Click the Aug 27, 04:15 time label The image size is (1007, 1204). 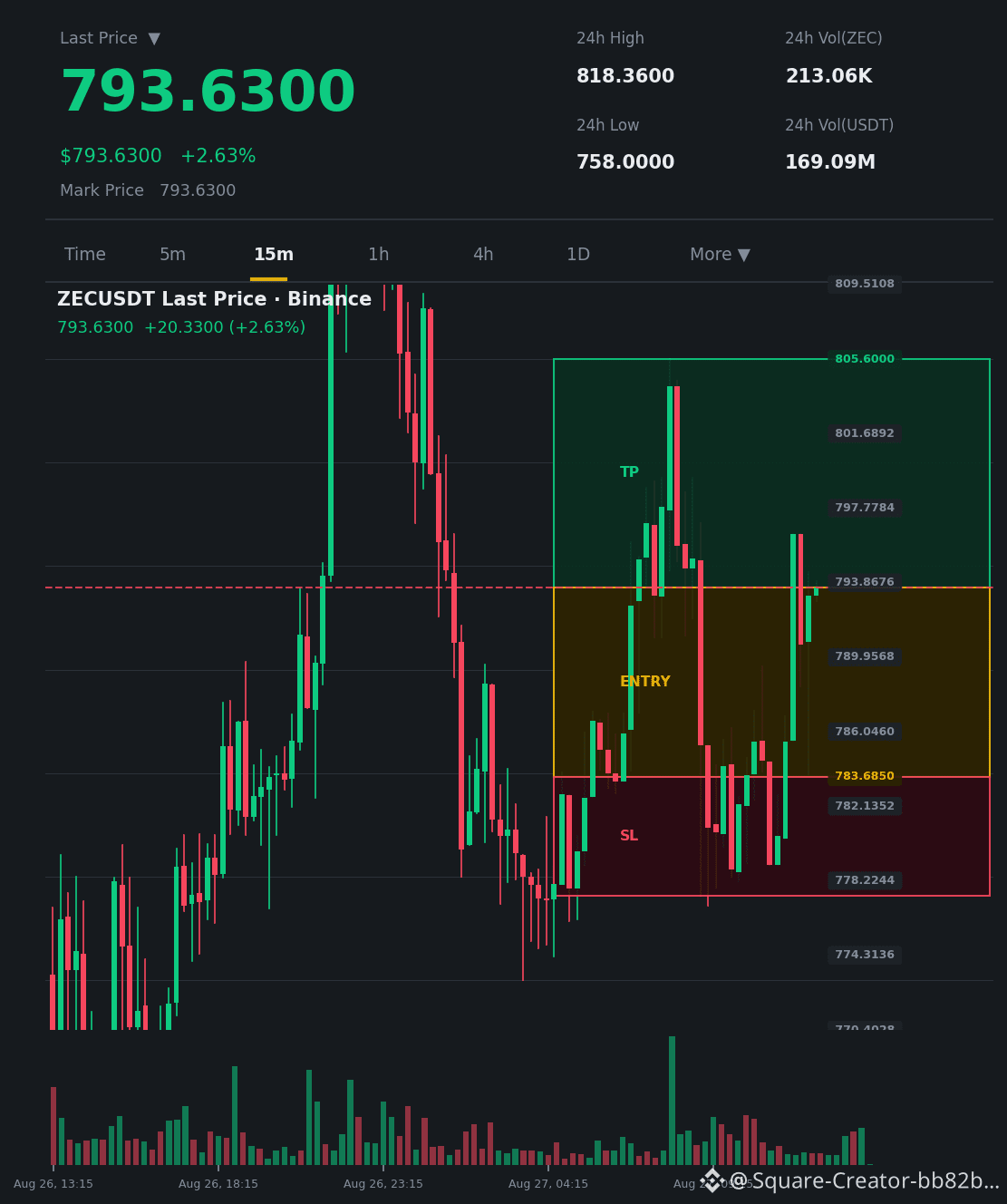pyautogui.click(x=548, y=1184)
